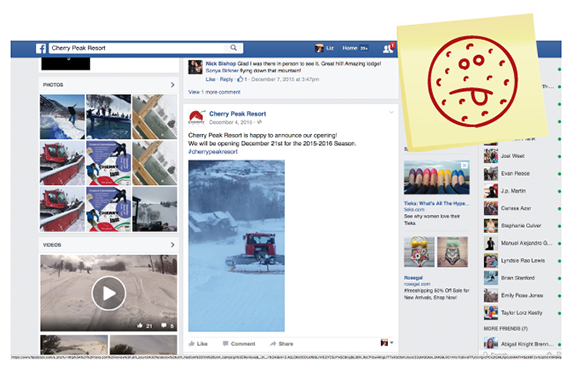Open the #cherrypeakresort hashtag
573x373 pixels.
[213, 152]
